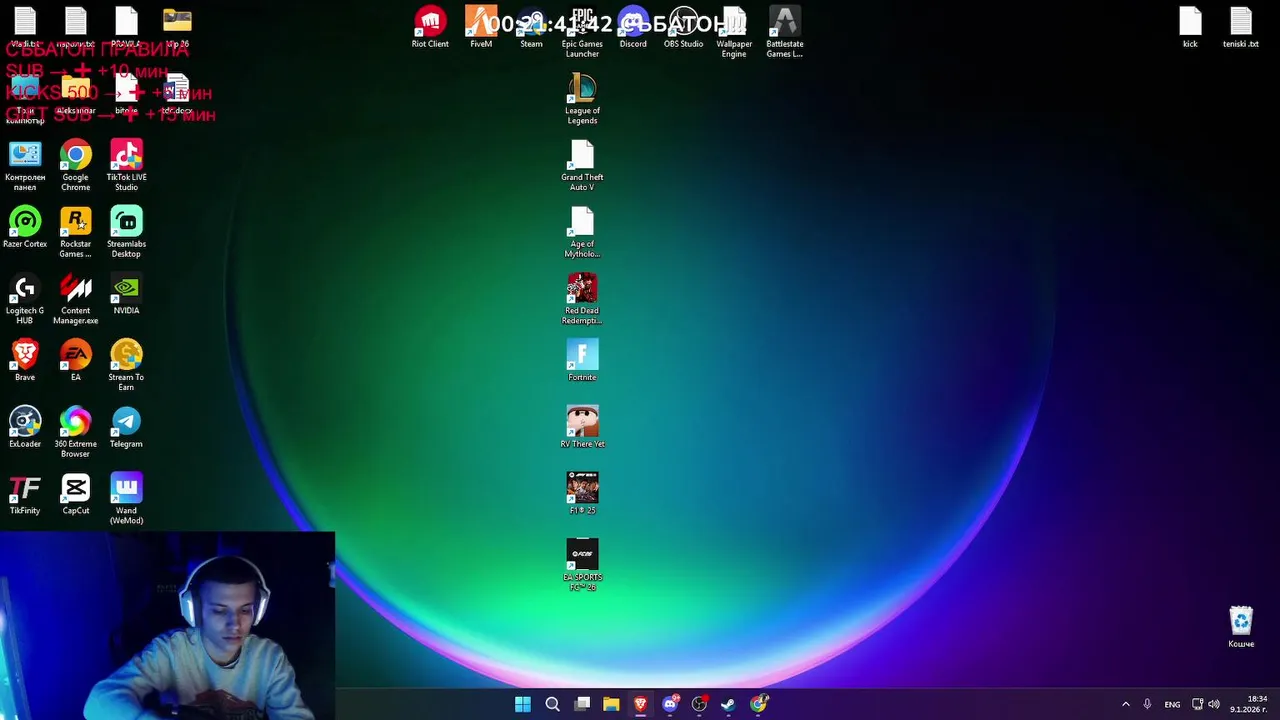Switch to Steam in the taskbar

(728, 704)
